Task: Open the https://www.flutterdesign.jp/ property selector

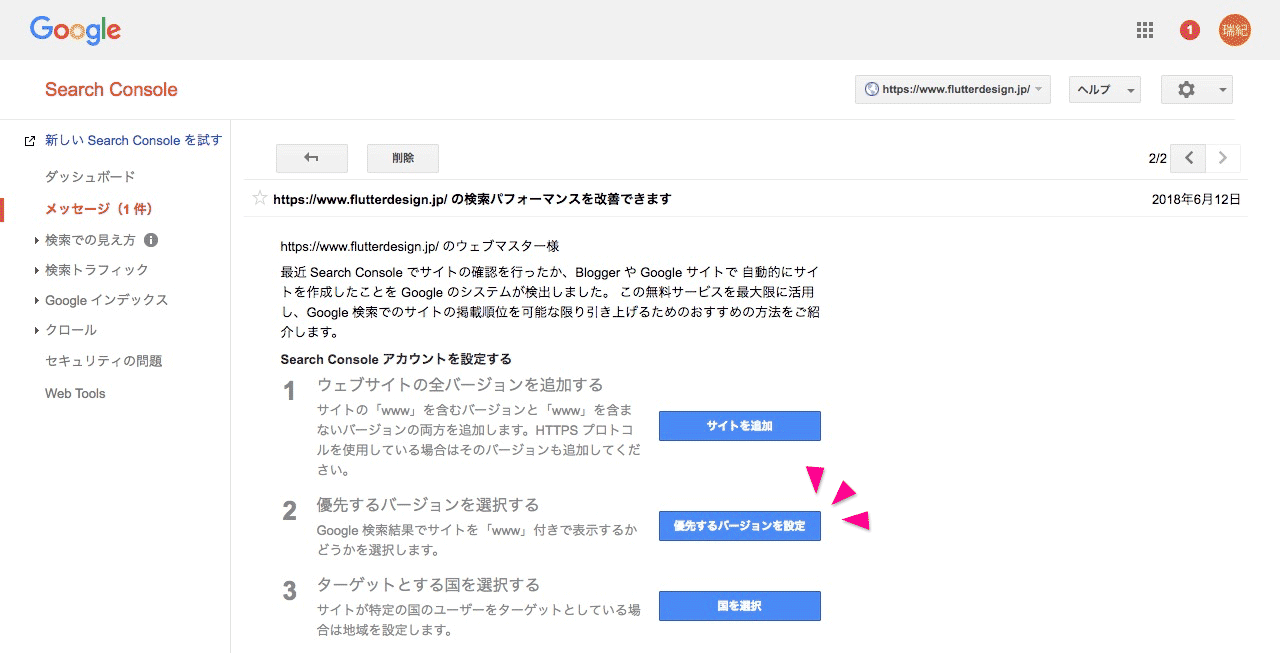Action: (953, 89)
